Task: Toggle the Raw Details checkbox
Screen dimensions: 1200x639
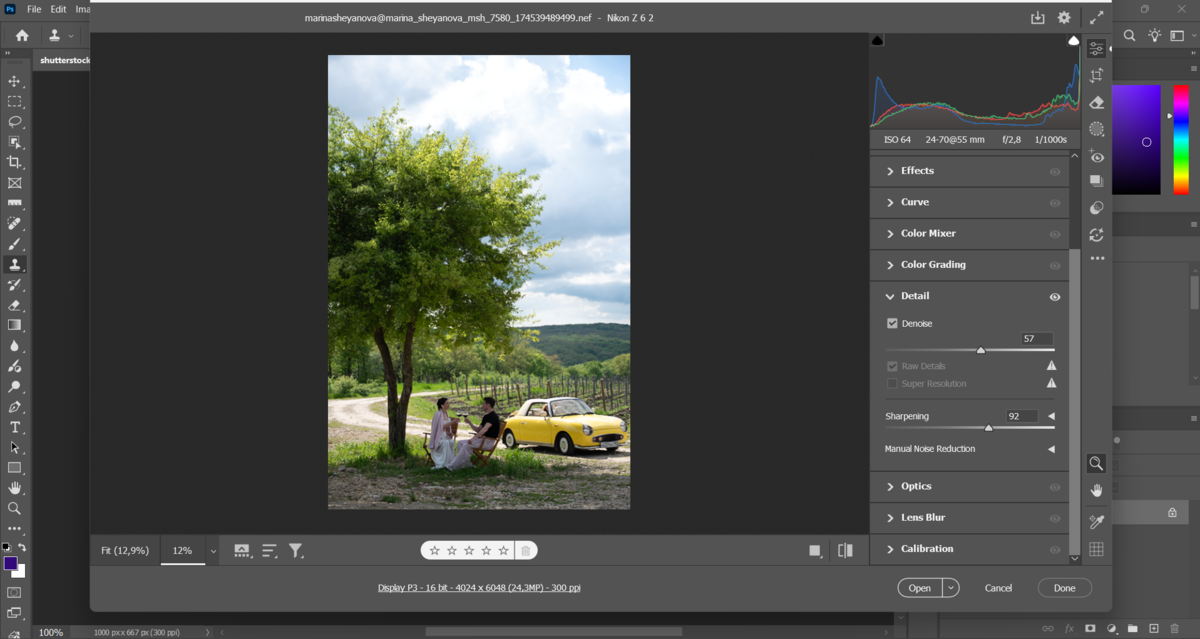Action: (892, 366)
